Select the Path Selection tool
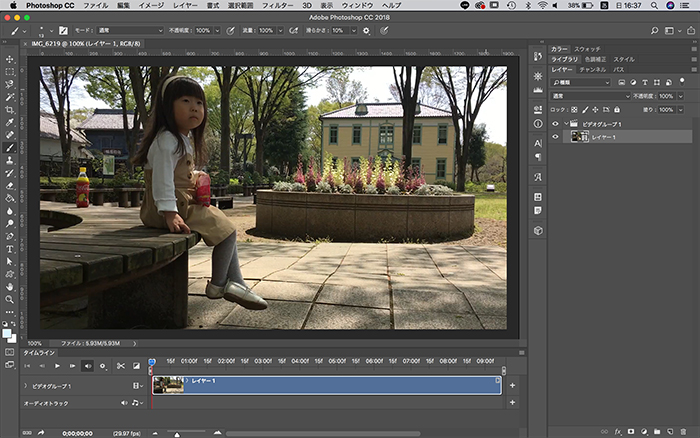 [9, 261]
